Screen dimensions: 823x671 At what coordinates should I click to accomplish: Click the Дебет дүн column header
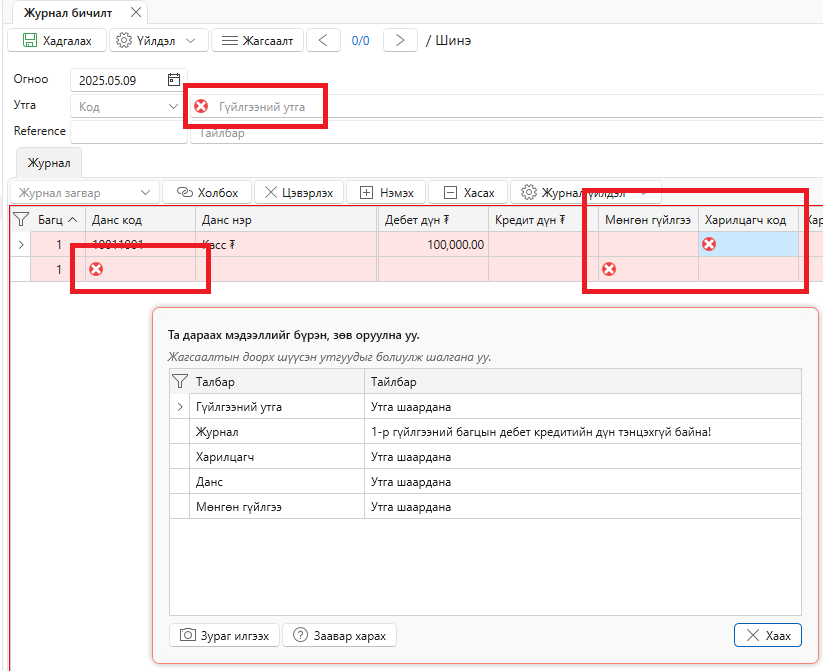pos(433,219)
